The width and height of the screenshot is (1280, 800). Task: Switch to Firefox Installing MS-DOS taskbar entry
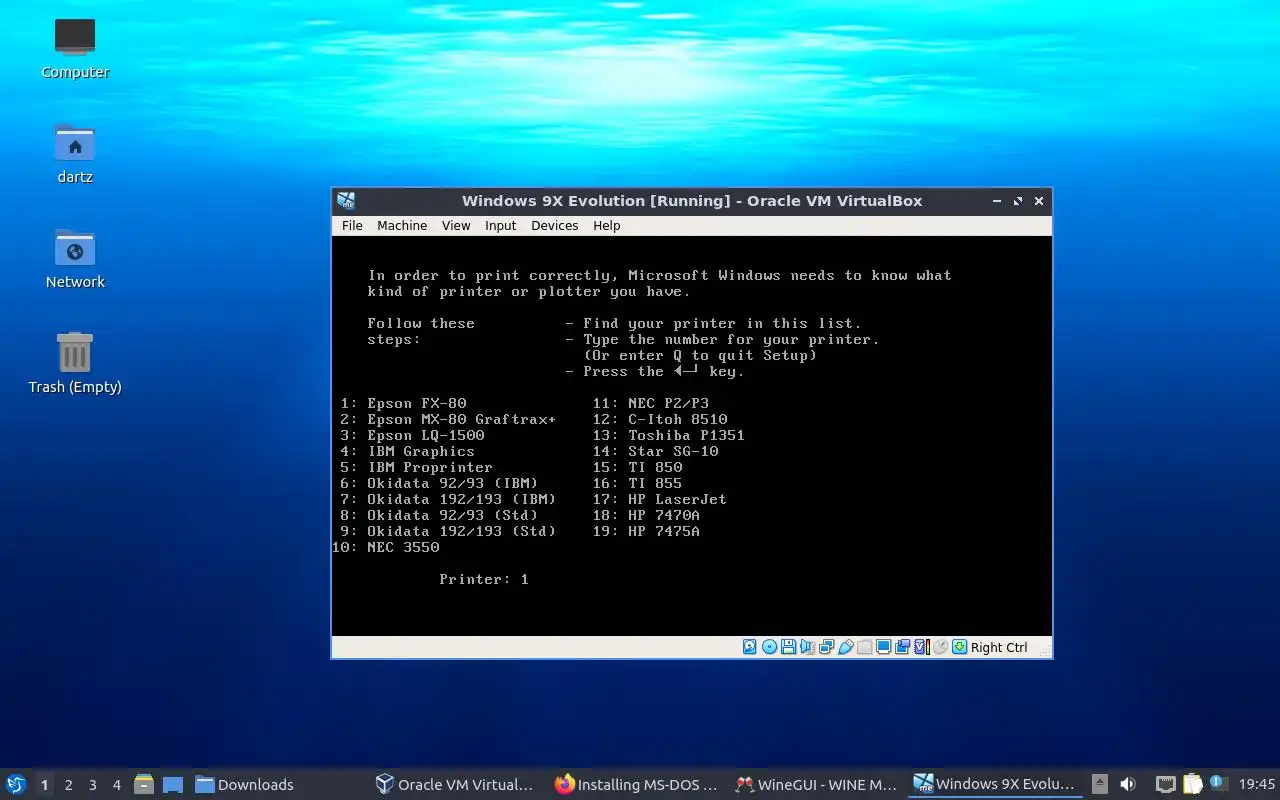(x=636, y=785)
